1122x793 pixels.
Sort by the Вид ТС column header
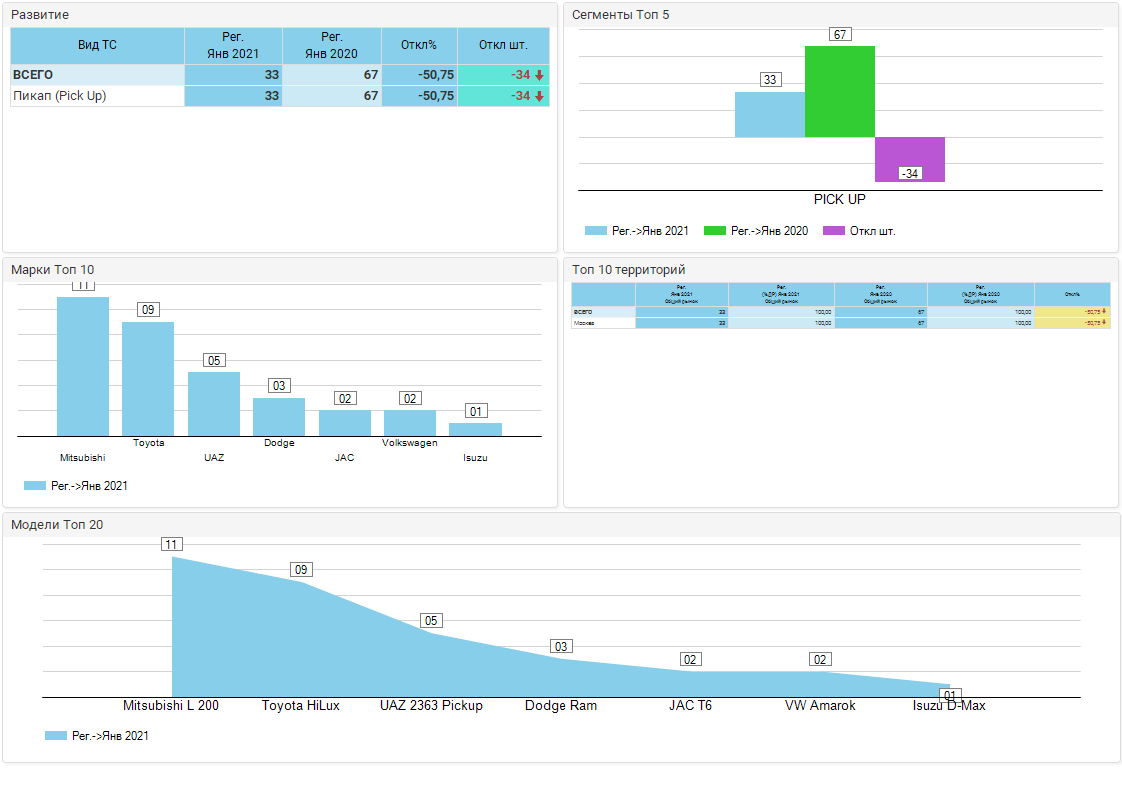click(97, 45)
